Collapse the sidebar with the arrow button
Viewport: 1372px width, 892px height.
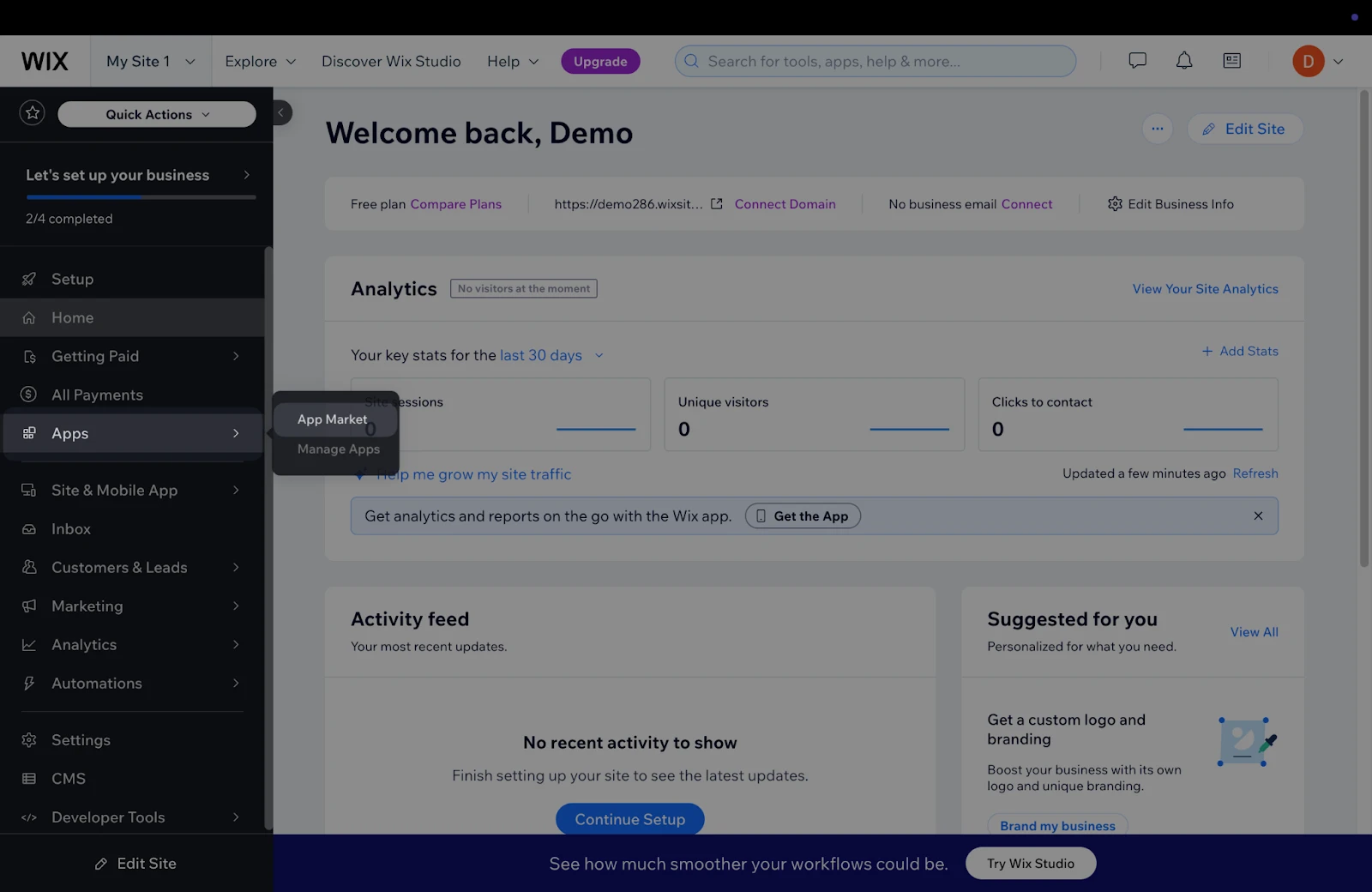click(281, 112)
